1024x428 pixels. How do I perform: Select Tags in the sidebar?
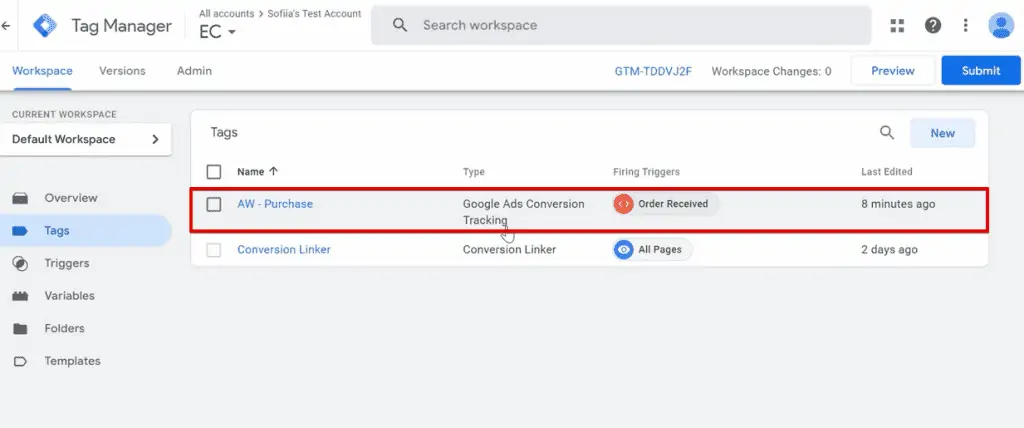pos(86,231)
